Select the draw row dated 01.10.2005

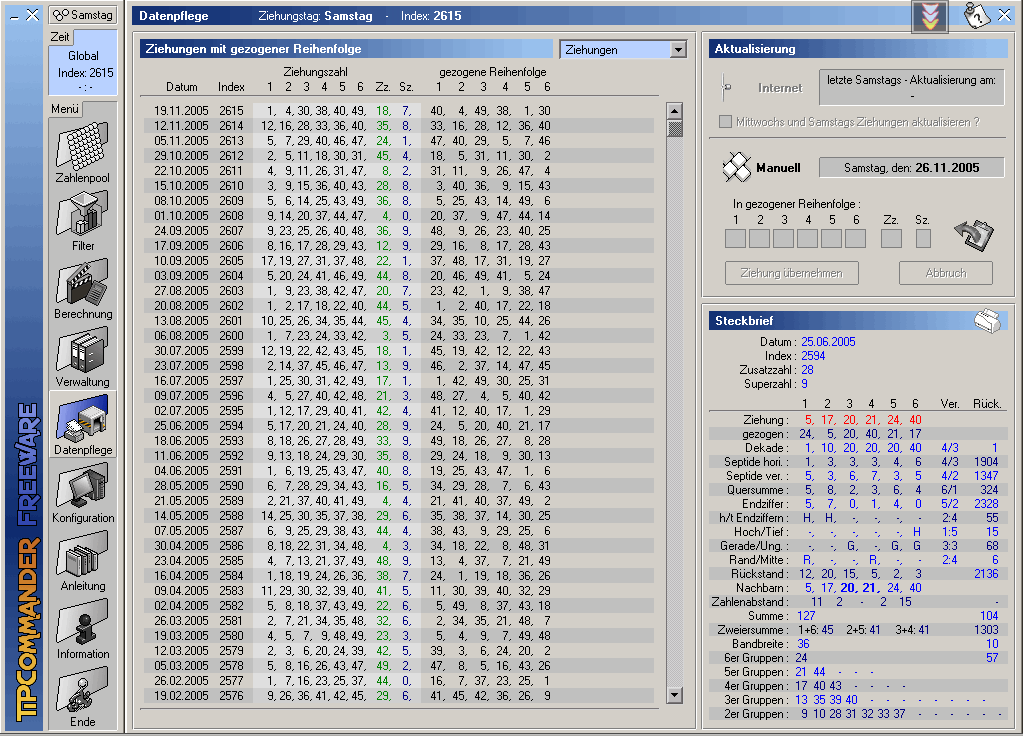[399, 216]
